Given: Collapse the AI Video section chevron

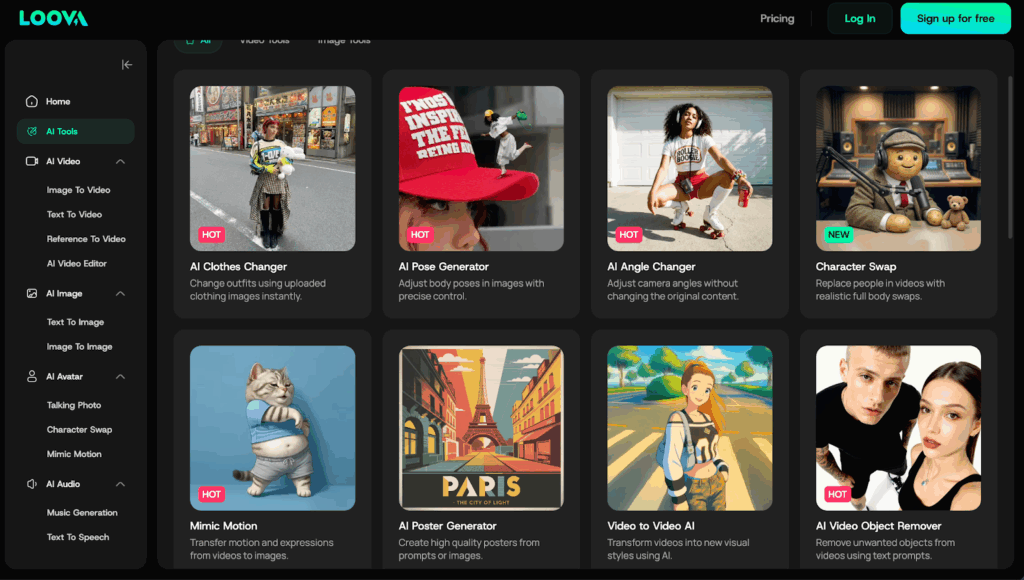Looking at the screenshot, I should point(120,161).
